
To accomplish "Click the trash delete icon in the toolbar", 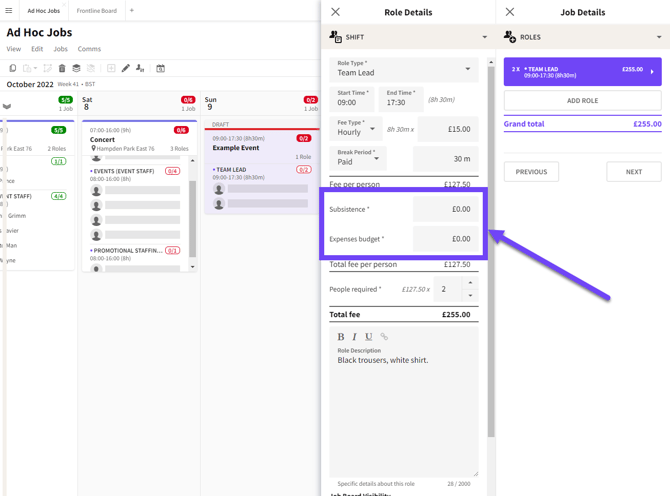I will pyautogui.click(x=62, y=68).
